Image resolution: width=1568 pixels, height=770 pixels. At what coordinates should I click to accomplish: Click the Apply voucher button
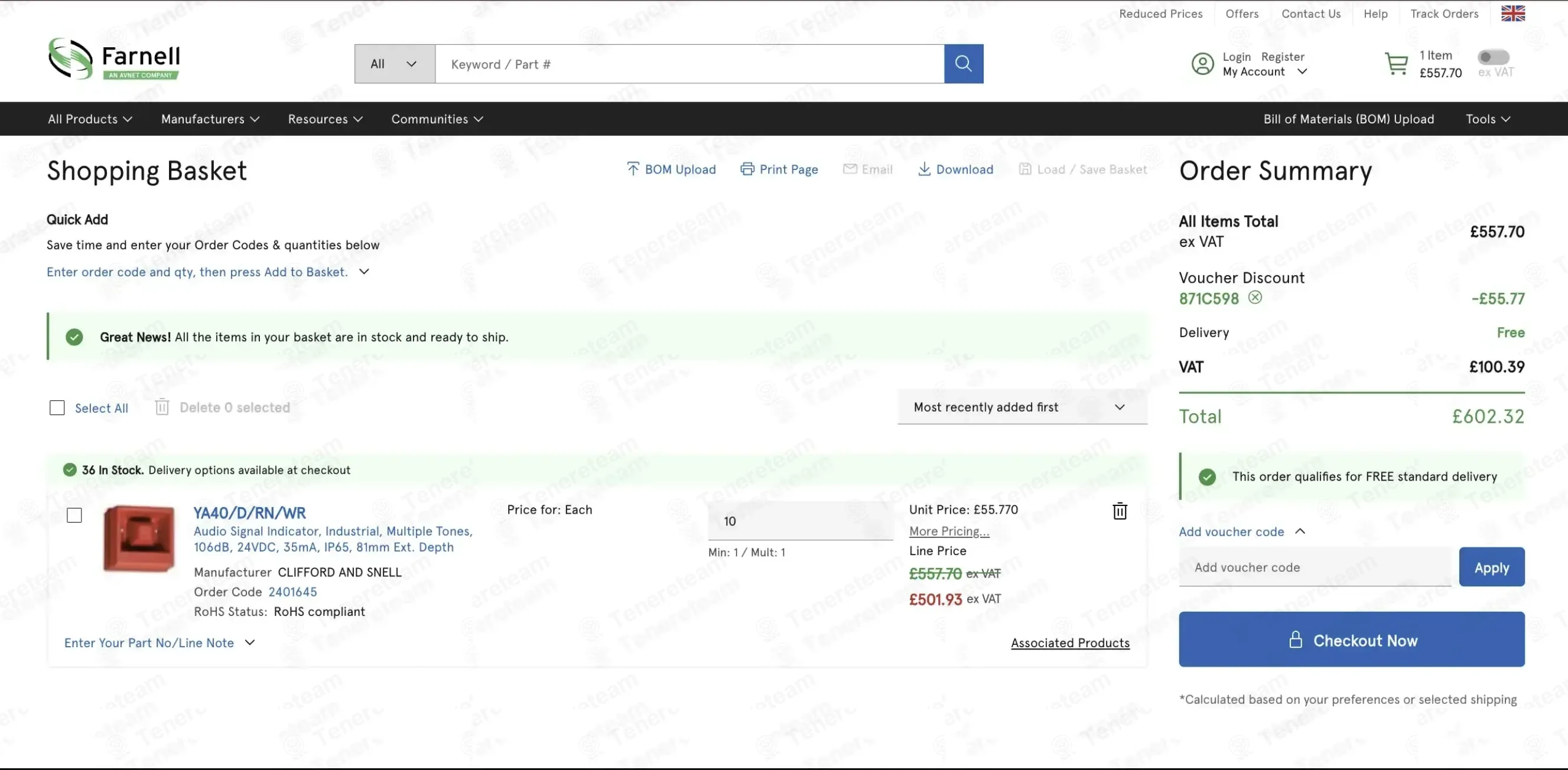[x=1491, y=567]
